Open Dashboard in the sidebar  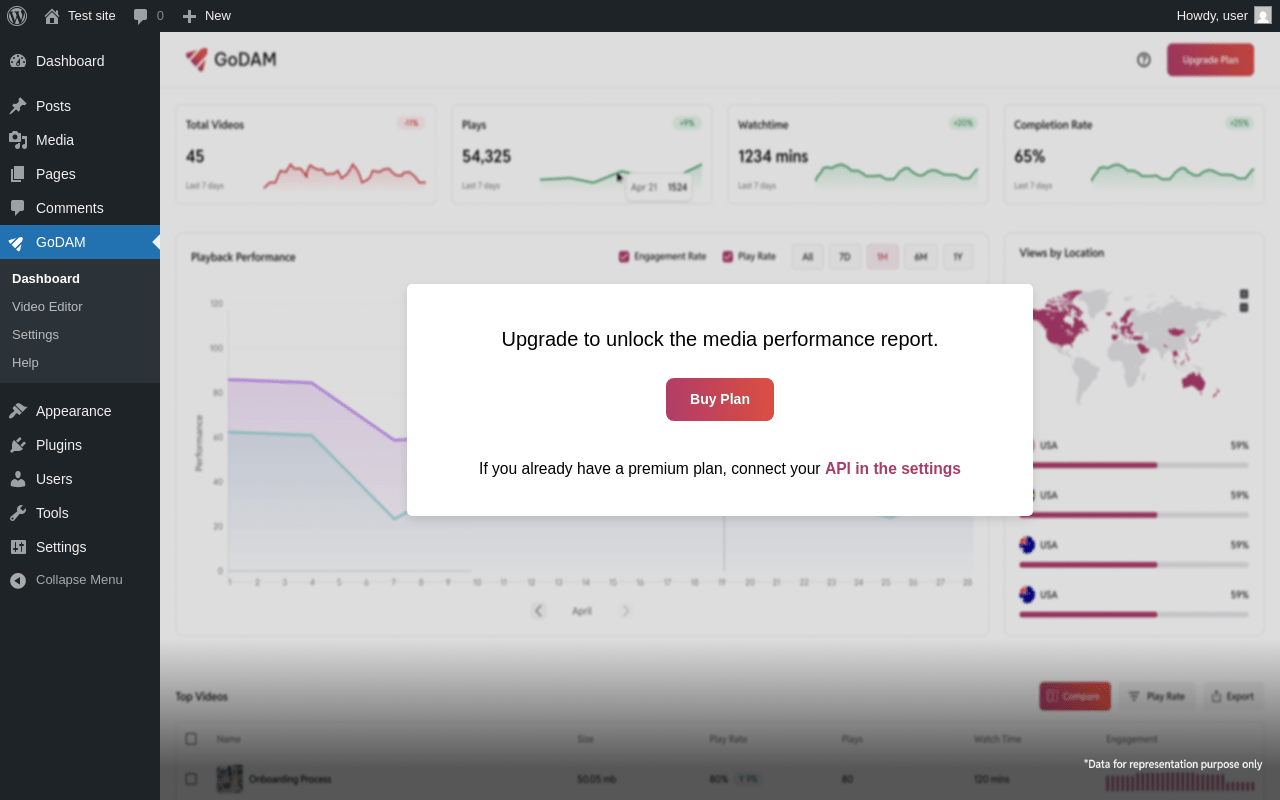(x=80, y=61)
